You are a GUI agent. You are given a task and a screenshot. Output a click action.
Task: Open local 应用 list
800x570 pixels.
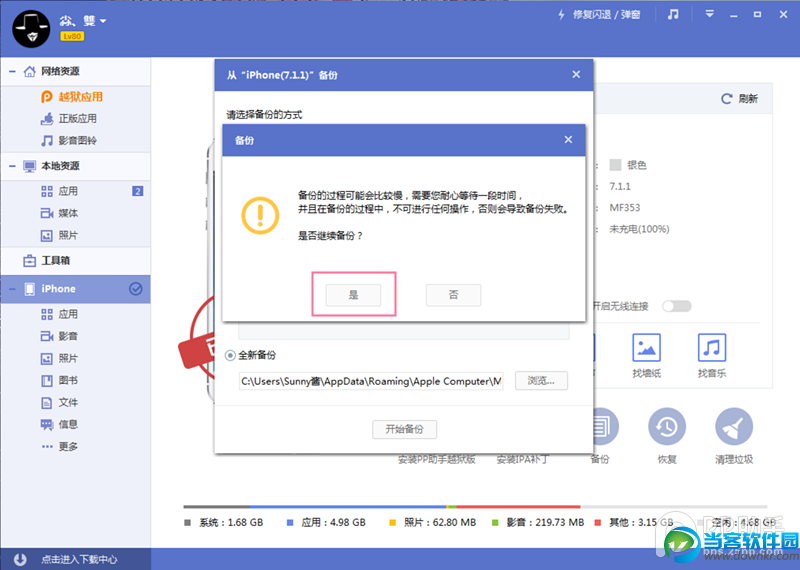tap(68, 191)
